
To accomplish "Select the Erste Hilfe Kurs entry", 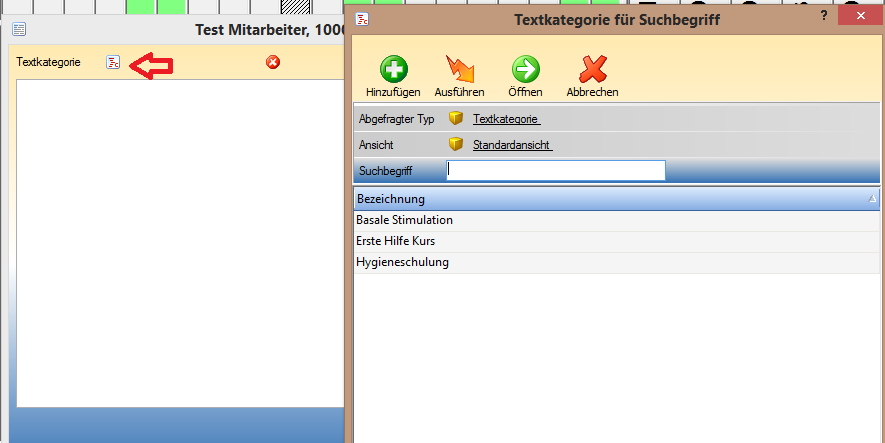I will click(395, 241).
